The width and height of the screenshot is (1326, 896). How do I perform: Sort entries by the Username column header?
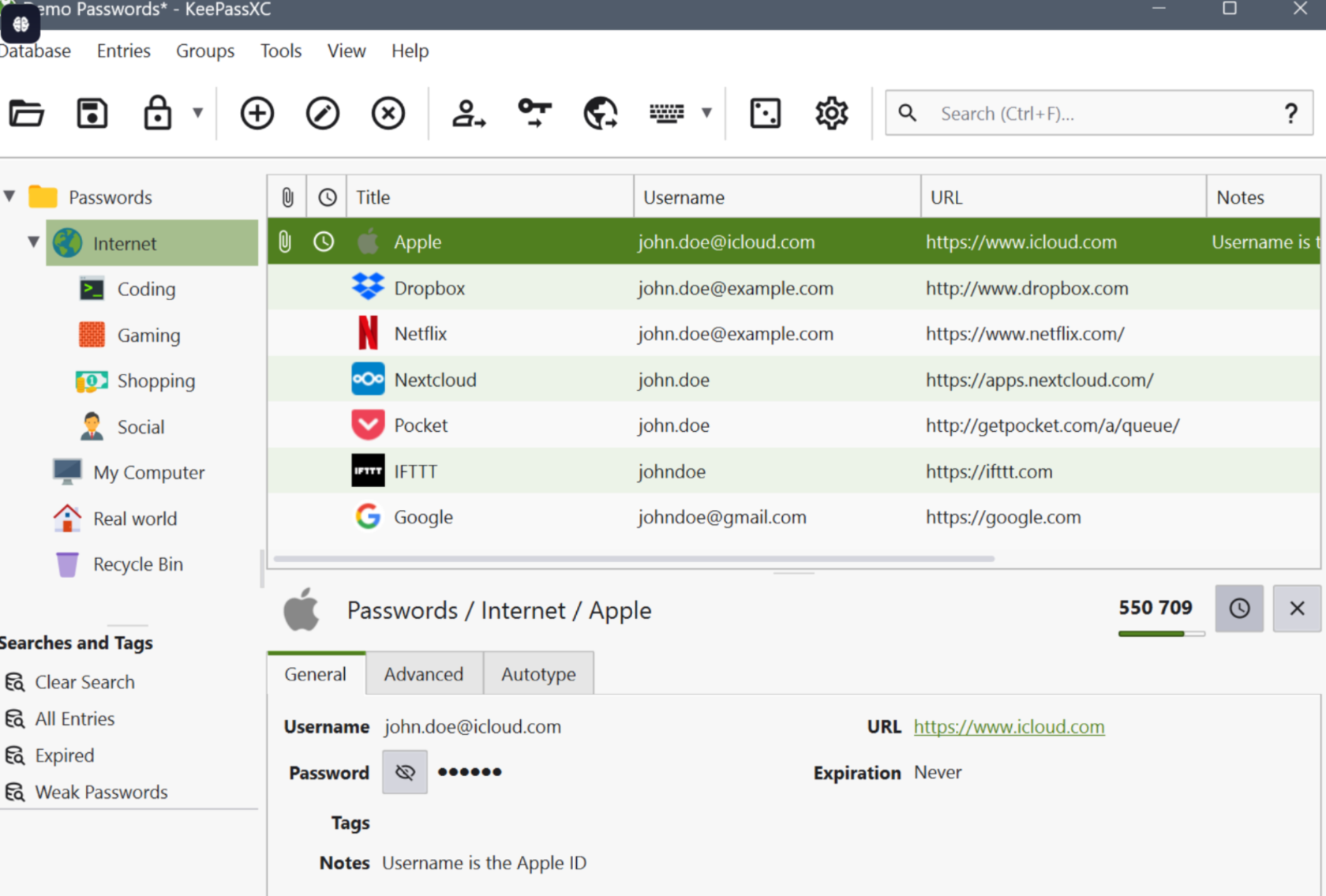click(777, 197)
